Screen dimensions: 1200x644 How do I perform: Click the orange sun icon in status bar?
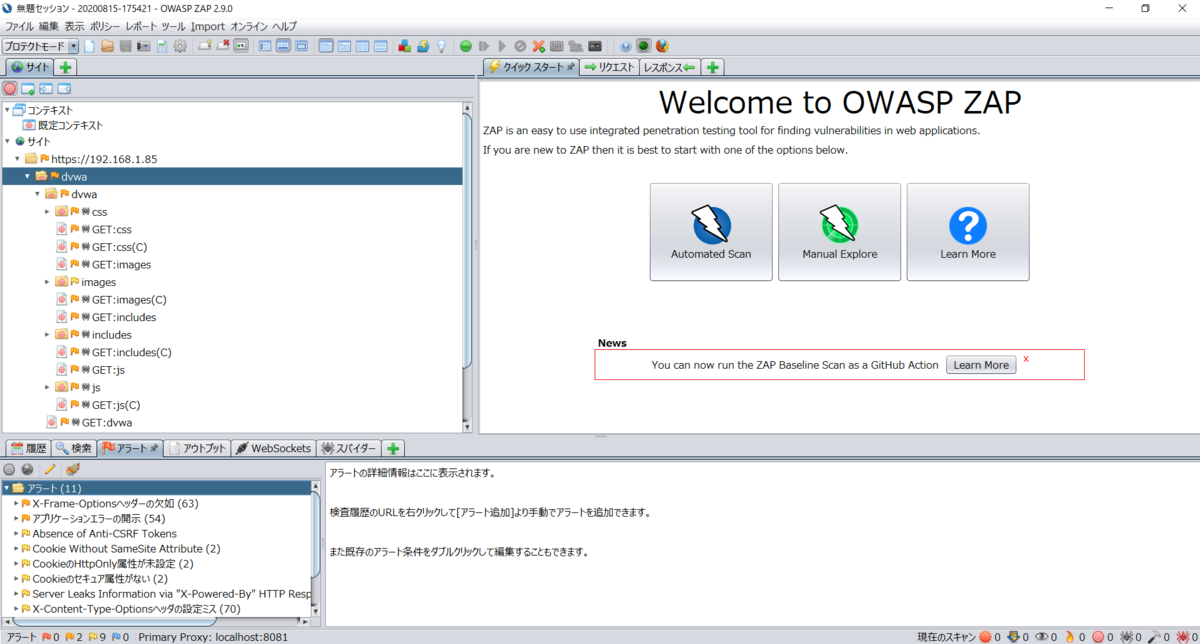click(x=985, y=636)
